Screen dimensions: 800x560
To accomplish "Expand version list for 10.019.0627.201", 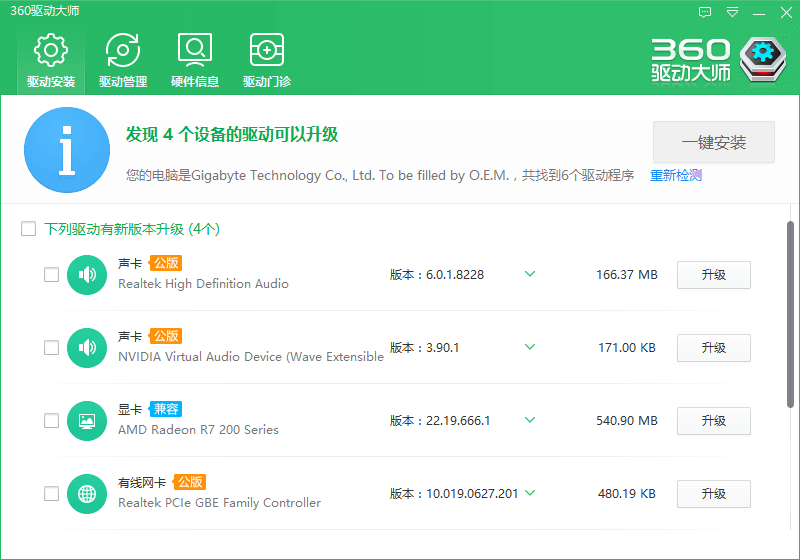I will point(530,493).
